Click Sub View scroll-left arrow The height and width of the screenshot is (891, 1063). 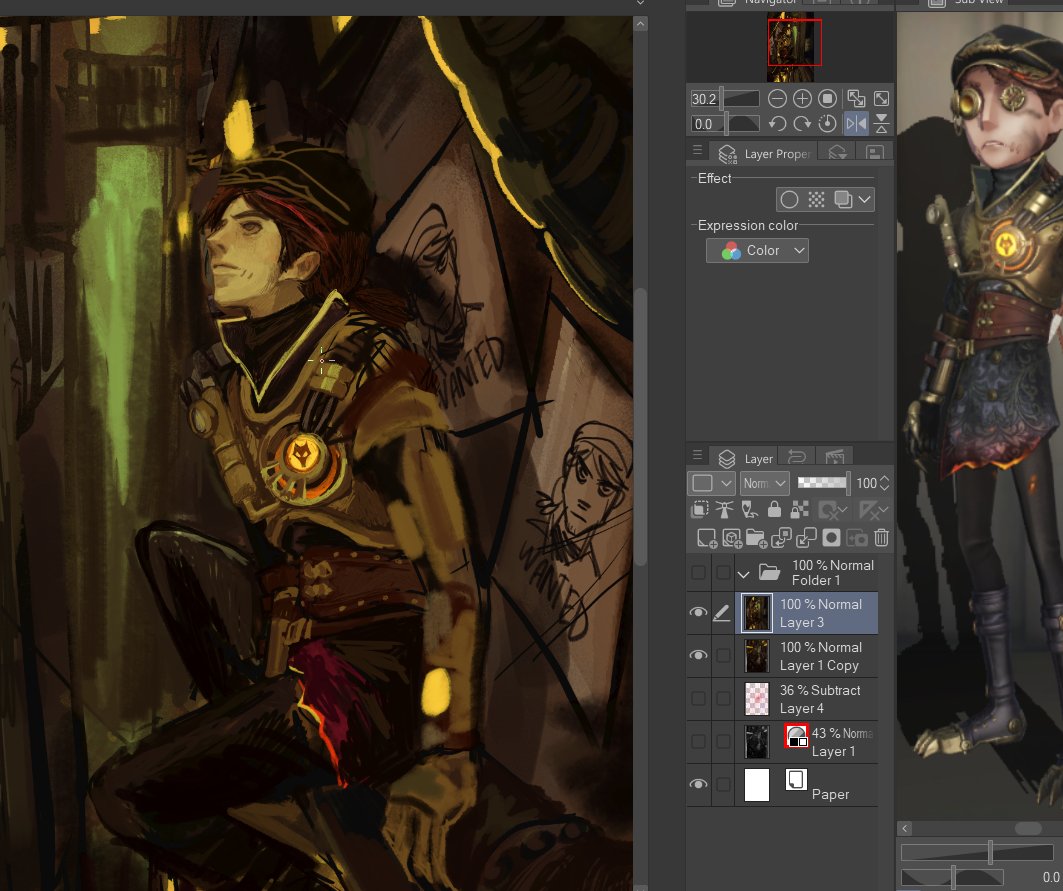click(905, 829)
